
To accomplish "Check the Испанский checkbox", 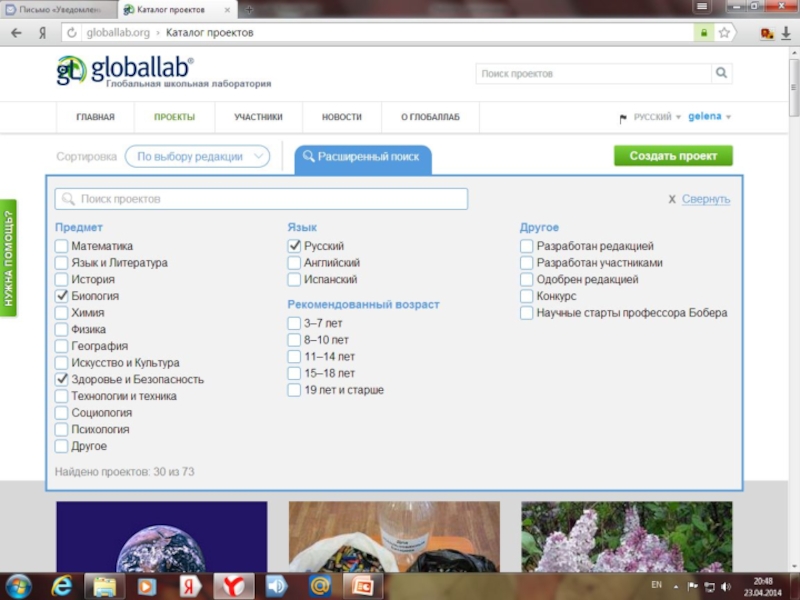I will click(x=294, y=279).
